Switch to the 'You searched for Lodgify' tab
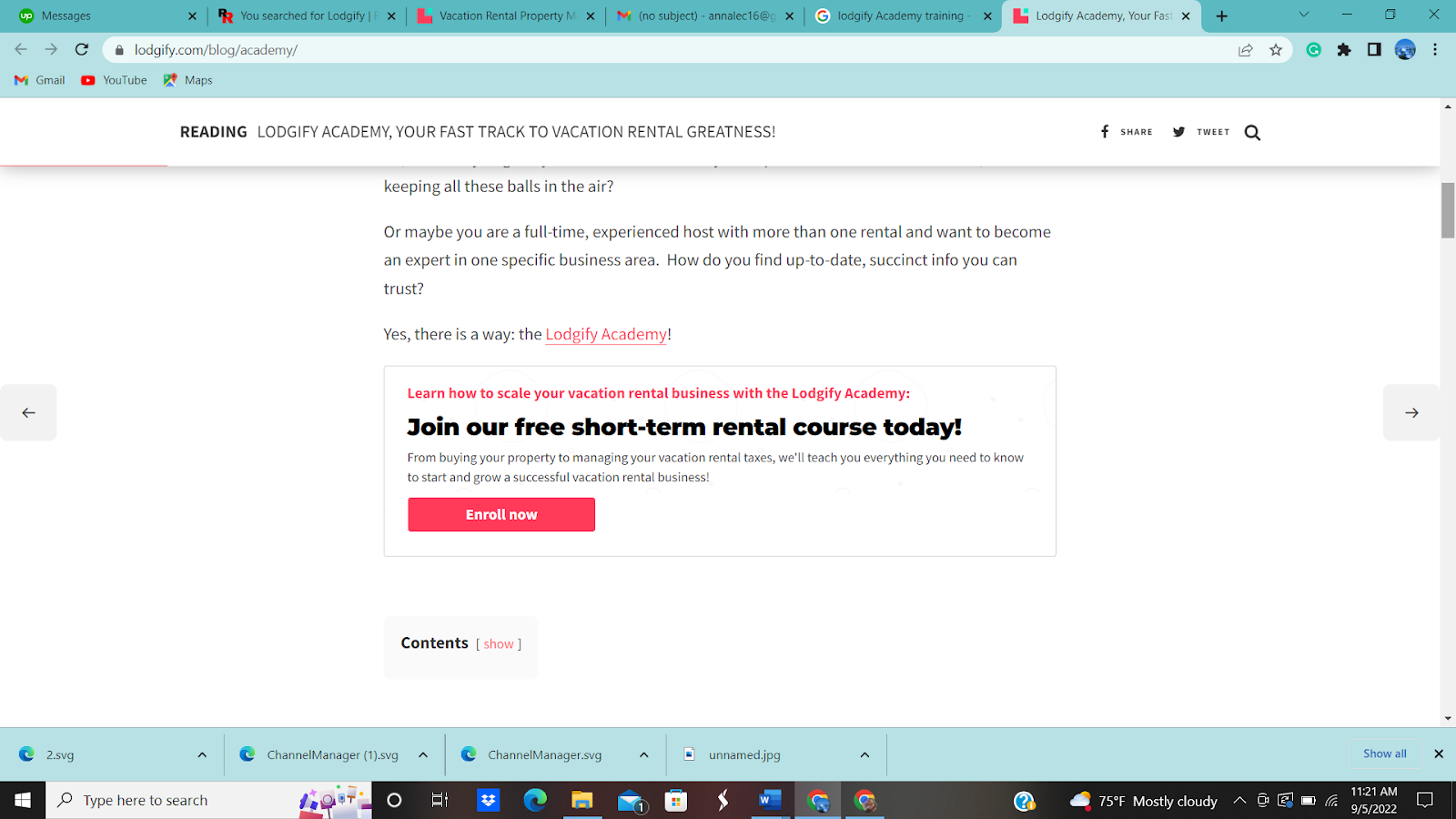 (307, 16)
